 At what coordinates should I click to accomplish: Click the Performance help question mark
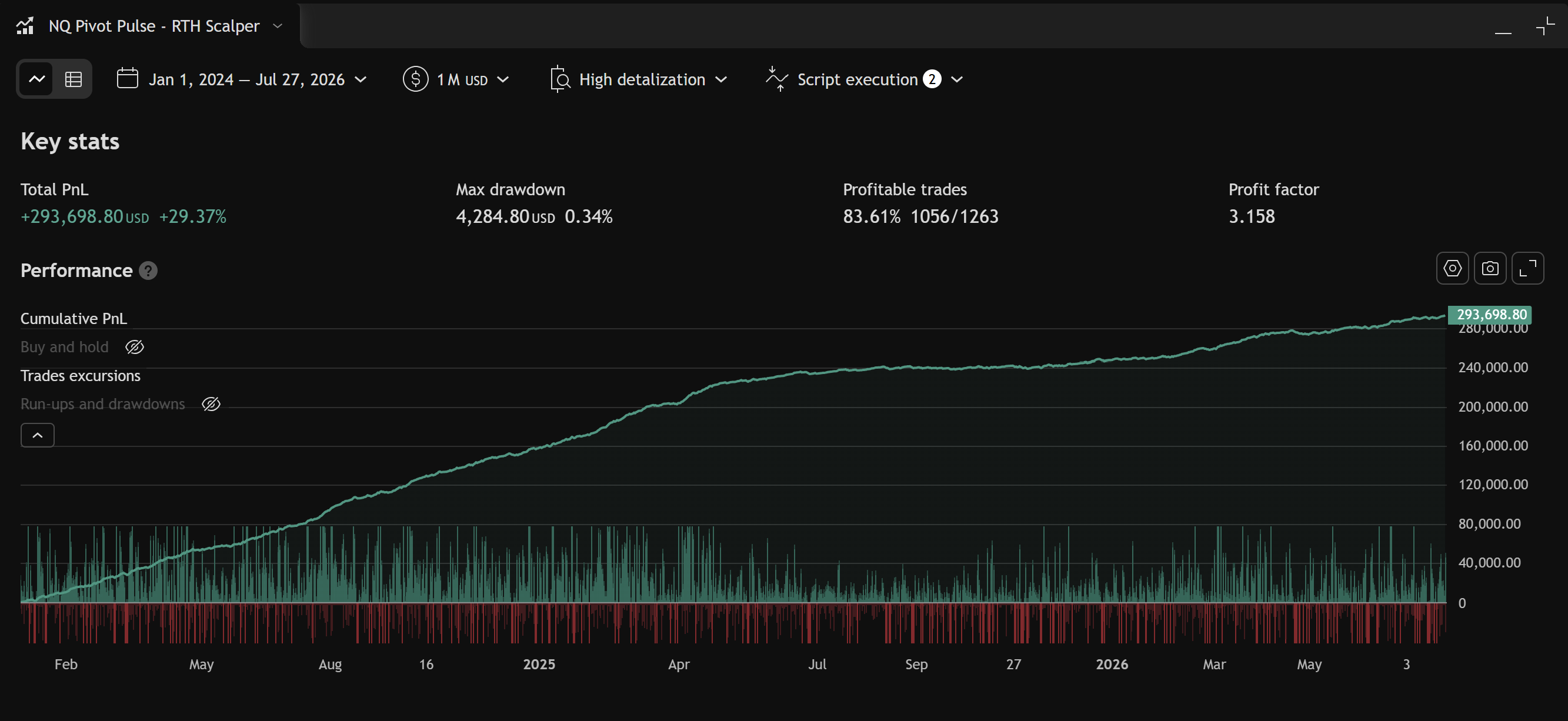coord(148,271)
